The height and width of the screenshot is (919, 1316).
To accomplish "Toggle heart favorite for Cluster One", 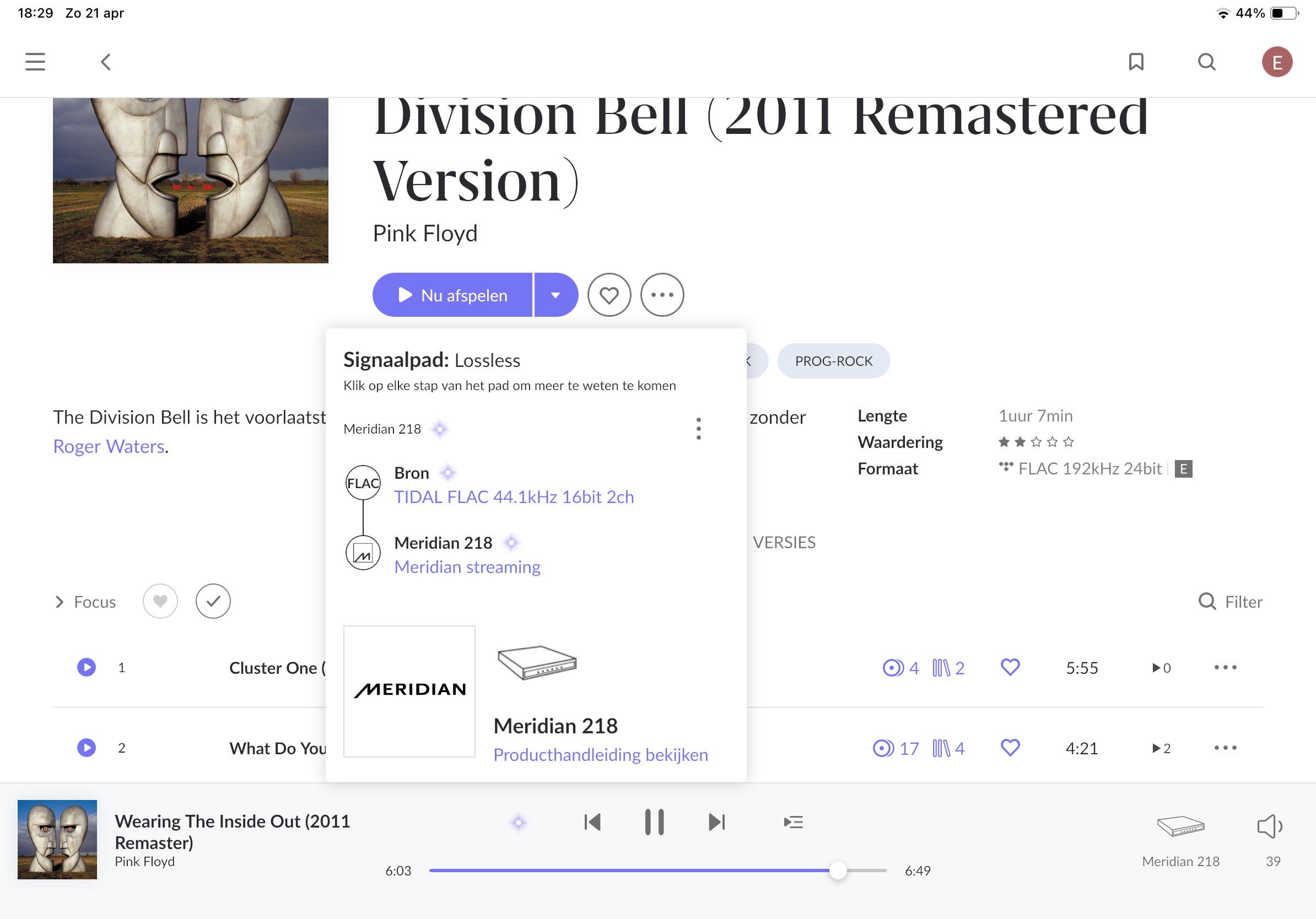I will pyautogui.click(x=1010, y=667).
